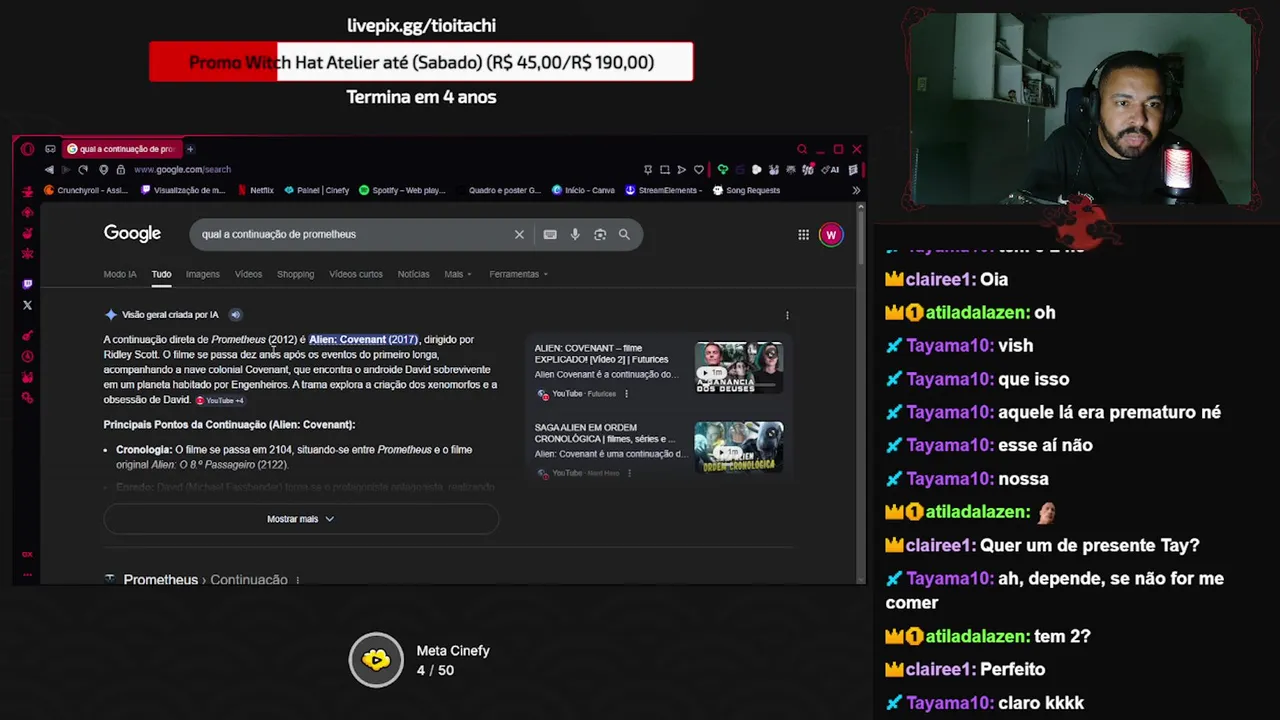
Task: Click the Twitch icon in Opera sidebar
Action: (x=27, y=284)
